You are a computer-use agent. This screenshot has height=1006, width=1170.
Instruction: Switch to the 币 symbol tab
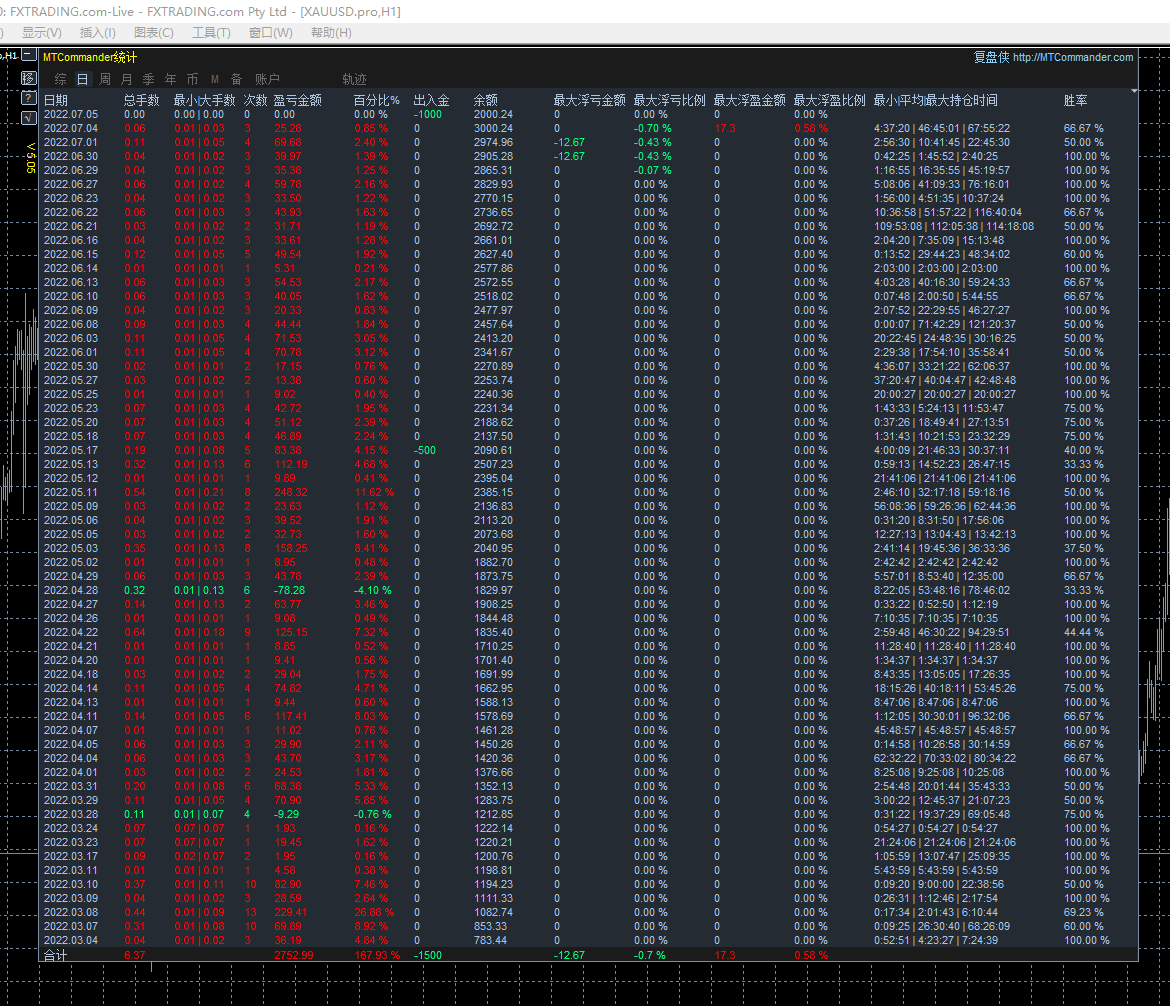pos(193,79)
